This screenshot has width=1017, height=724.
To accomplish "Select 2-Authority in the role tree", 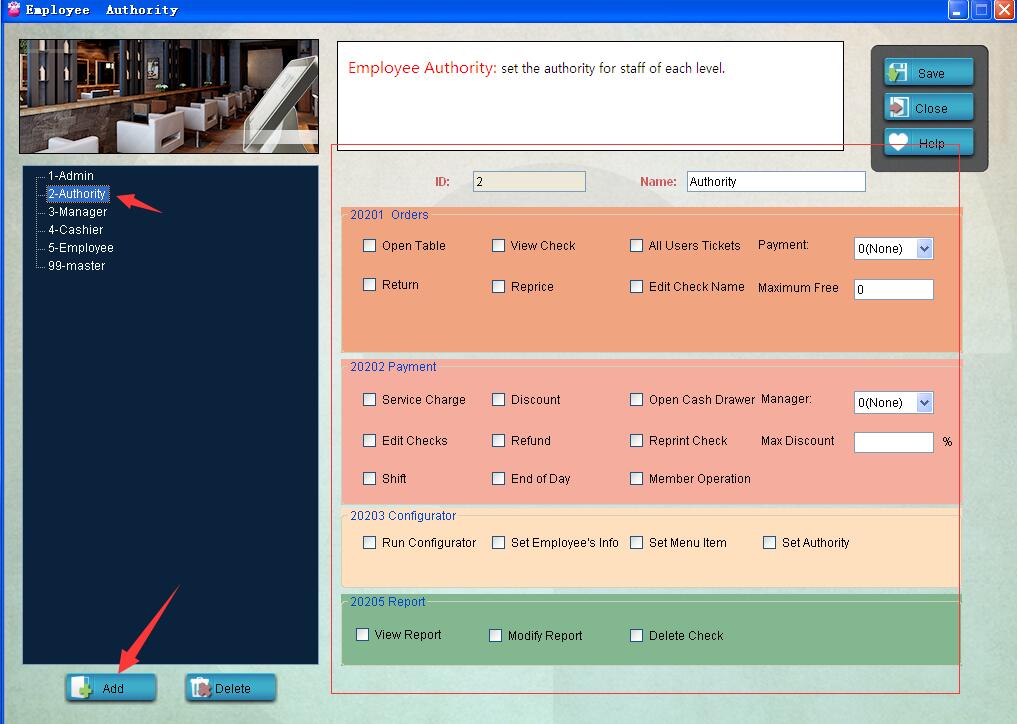I will tap(77, 193).
